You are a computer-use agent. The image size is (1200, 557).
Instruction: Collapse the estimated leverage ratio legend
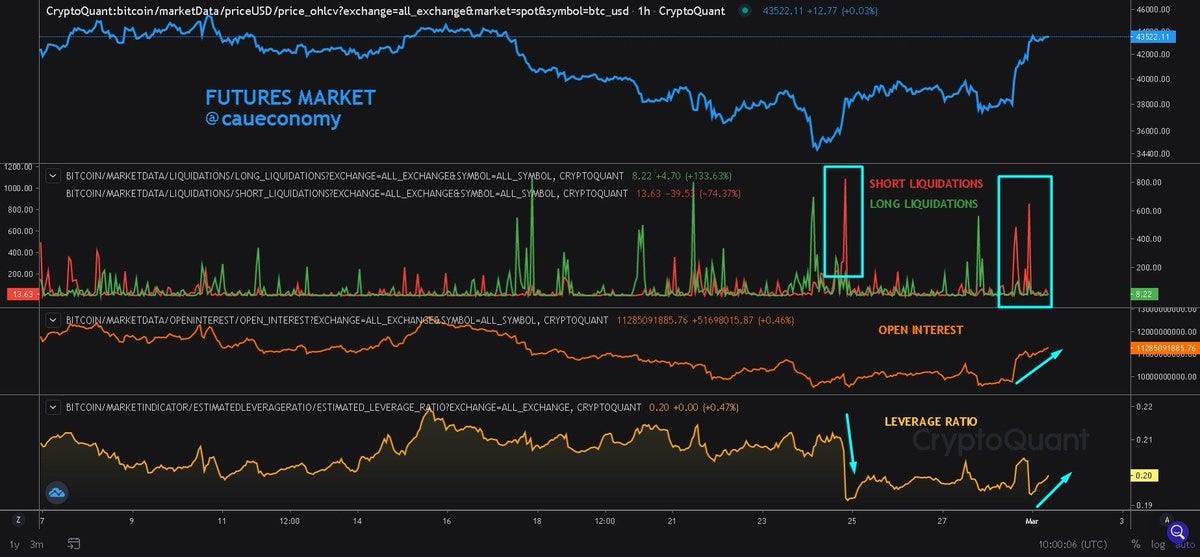pyautogui.click(x=52, y=407)
